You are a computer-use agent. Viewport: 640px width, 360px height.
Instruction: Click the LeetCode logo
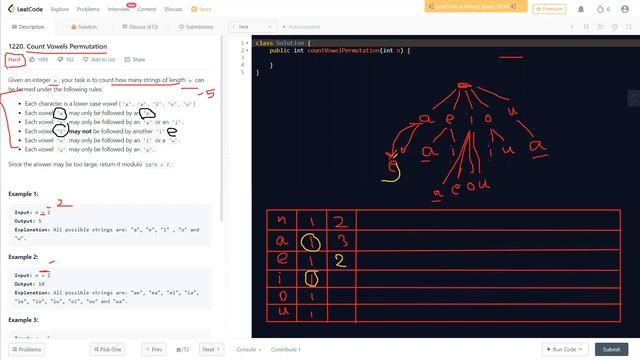pos(25,9)
